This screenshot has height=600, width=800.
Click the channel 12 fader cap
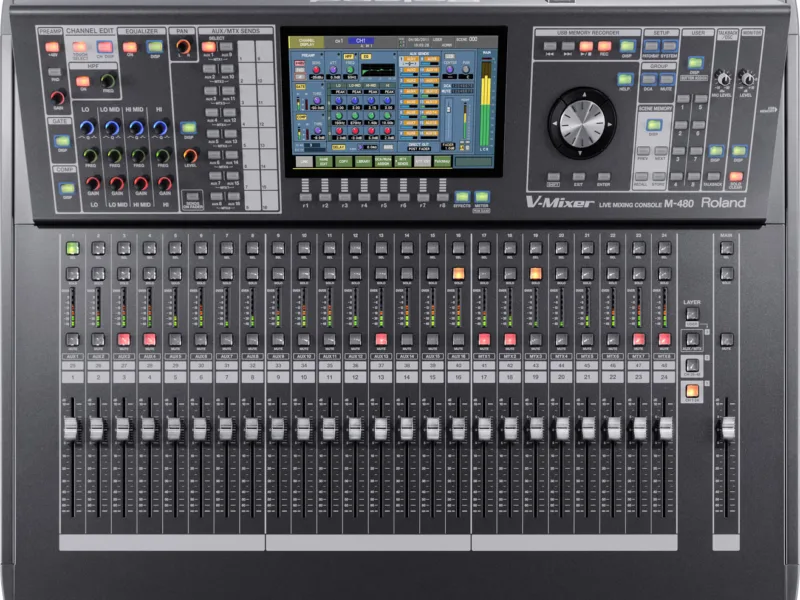pos(355,428)
